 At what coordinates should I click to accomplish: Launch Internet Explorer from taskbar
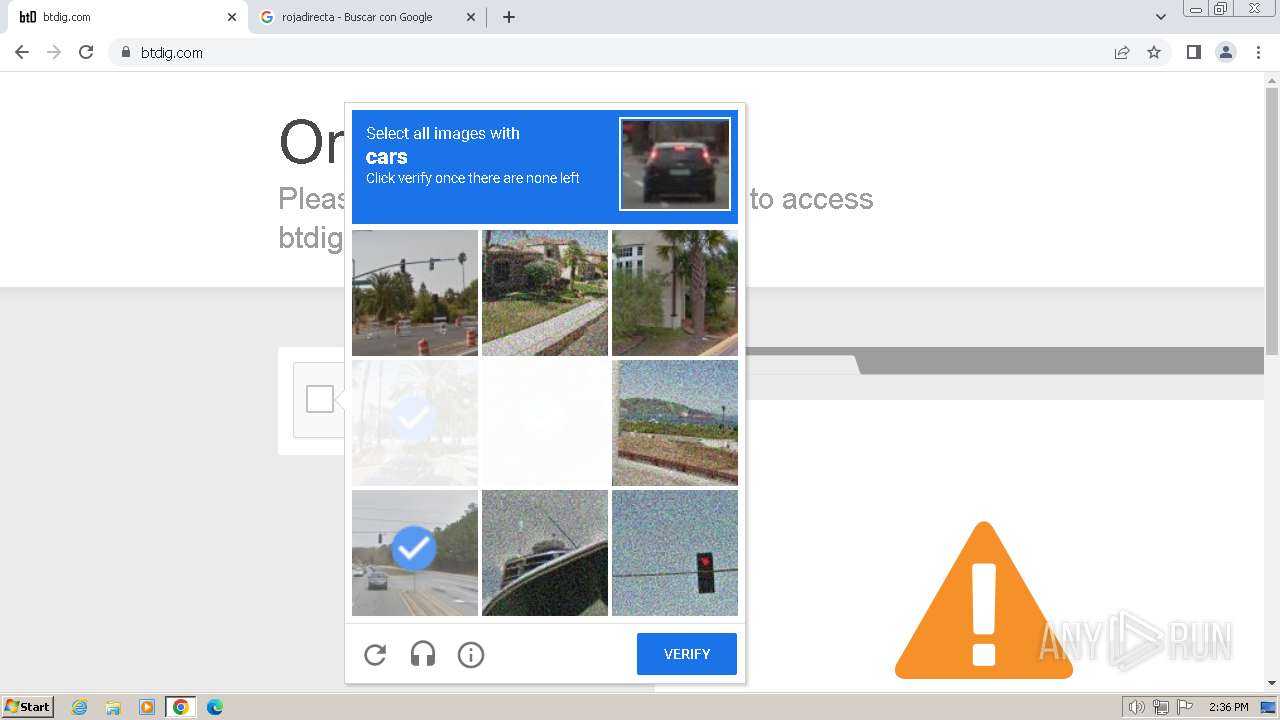point(79,707)
